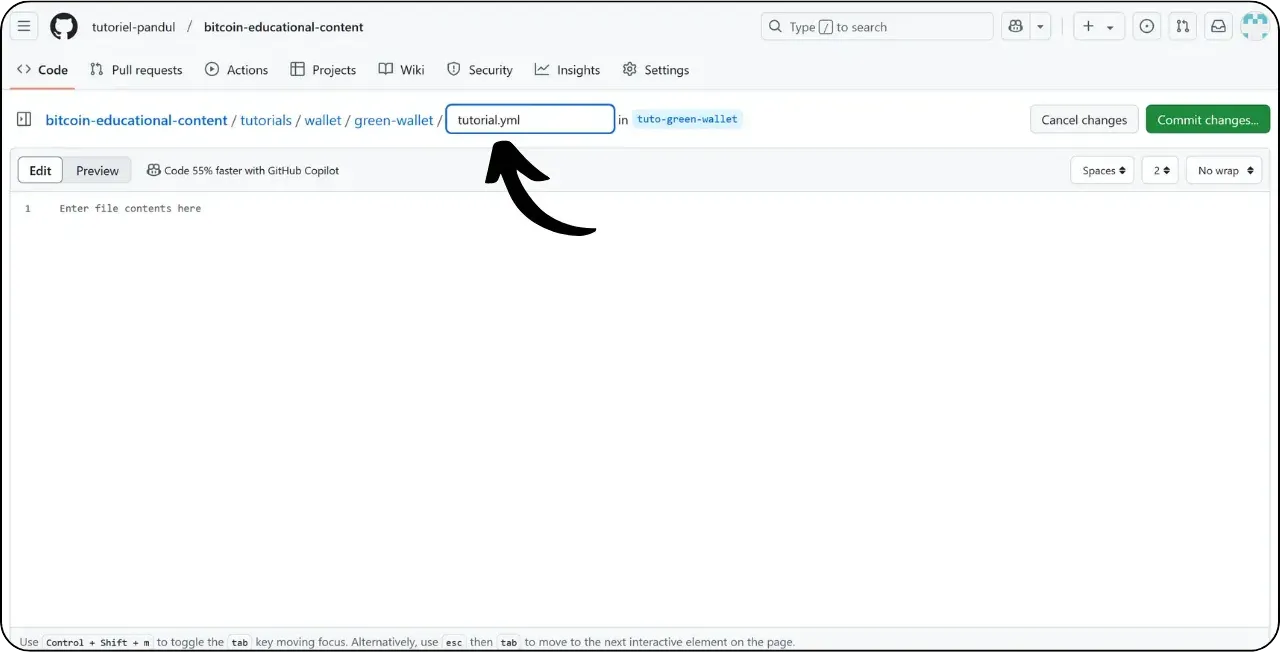Click inside the tutorial.yml filename field
Viewport: 1280px width, 652px height.
(530, 119)
